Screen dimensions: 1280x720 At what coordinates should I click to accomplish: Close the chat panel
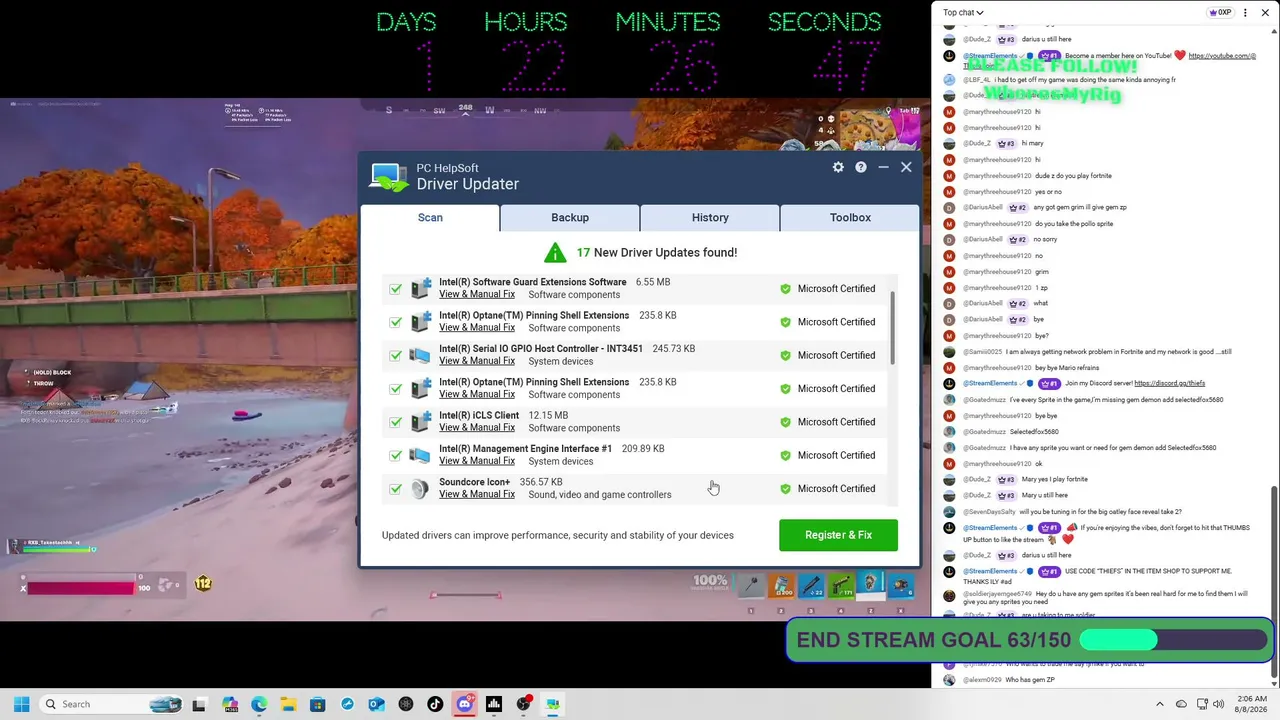pos(1265,13)
